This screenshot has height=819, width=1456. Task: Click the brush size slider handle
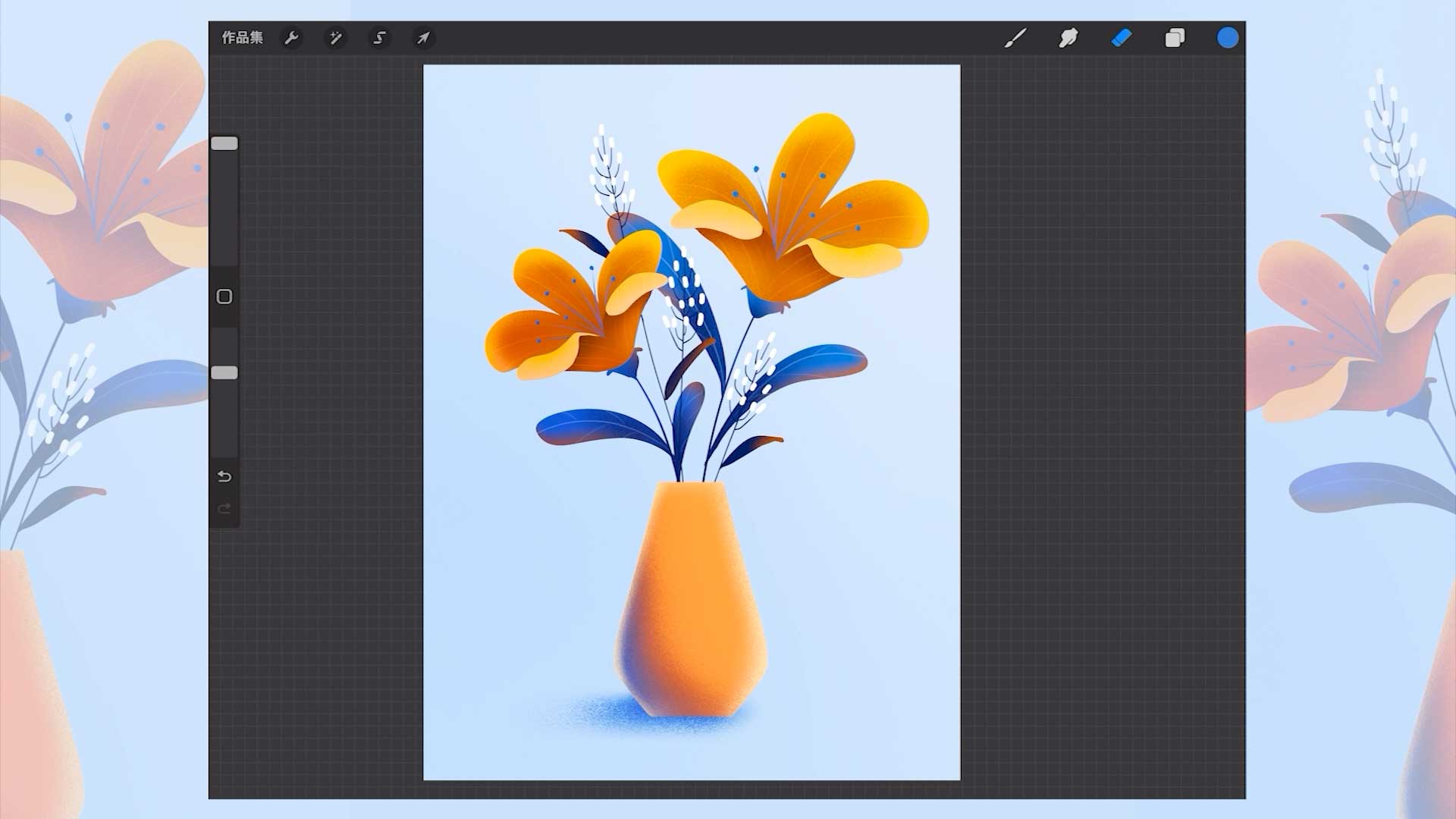pyautogui.click(x=224, y=143)
